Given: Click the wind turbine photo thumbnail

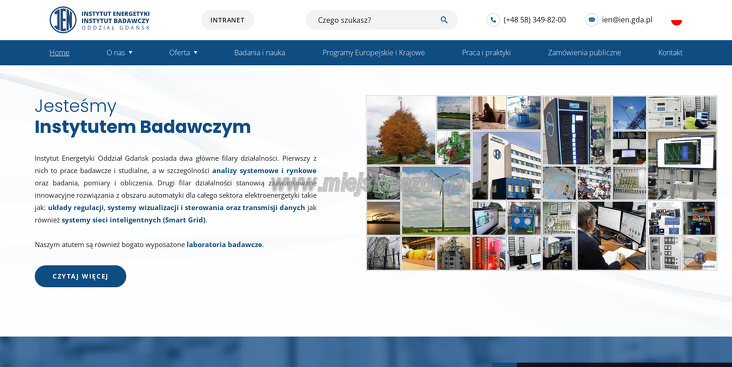Looking at the screenshot, I should (x=436, y=200).
